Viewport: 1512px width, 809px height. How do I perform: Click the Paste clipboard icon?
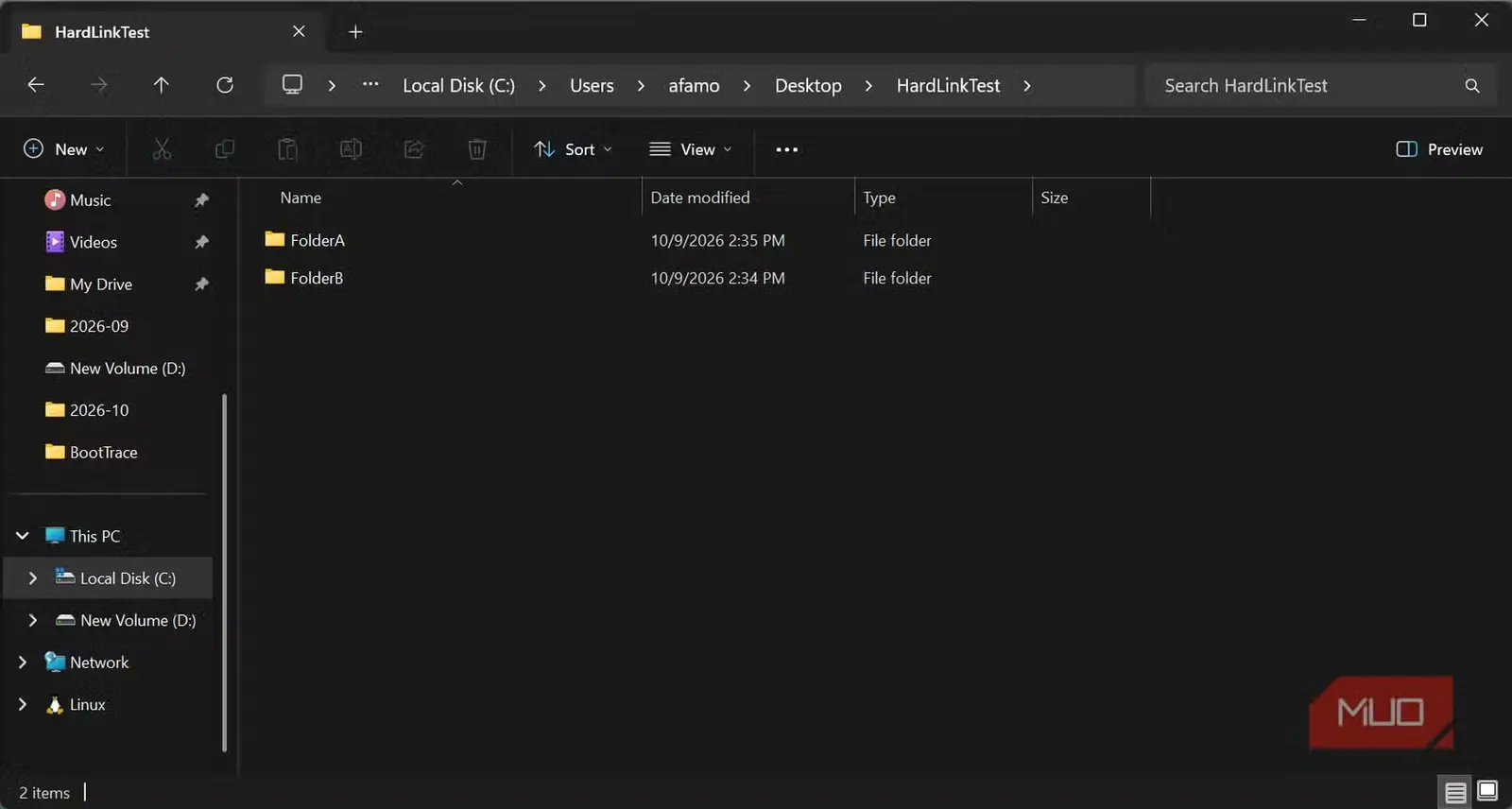[287, 149]
